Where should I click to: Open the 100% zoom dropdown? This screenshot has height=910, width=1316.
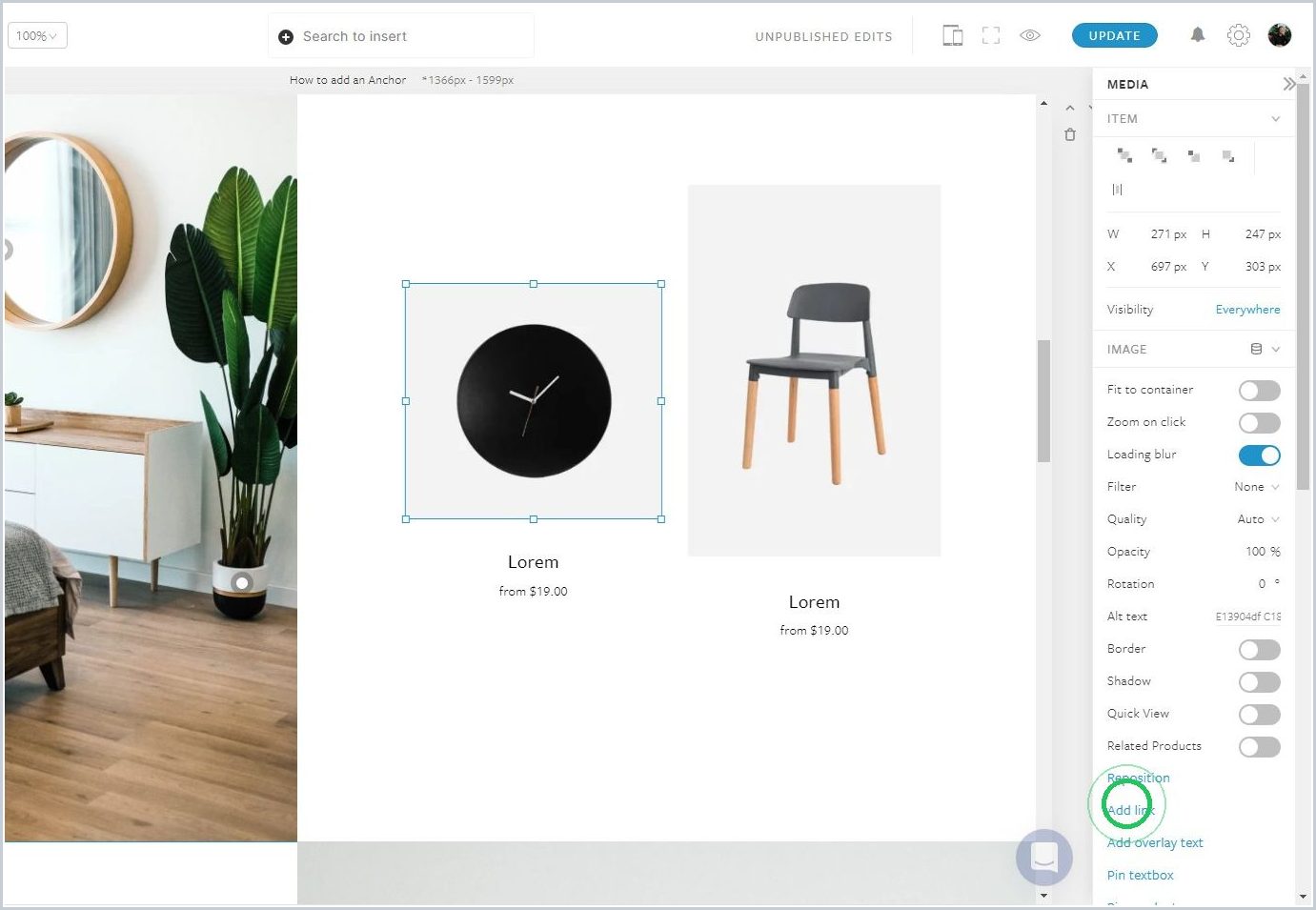pyautogui.click(x=37, y=36)
